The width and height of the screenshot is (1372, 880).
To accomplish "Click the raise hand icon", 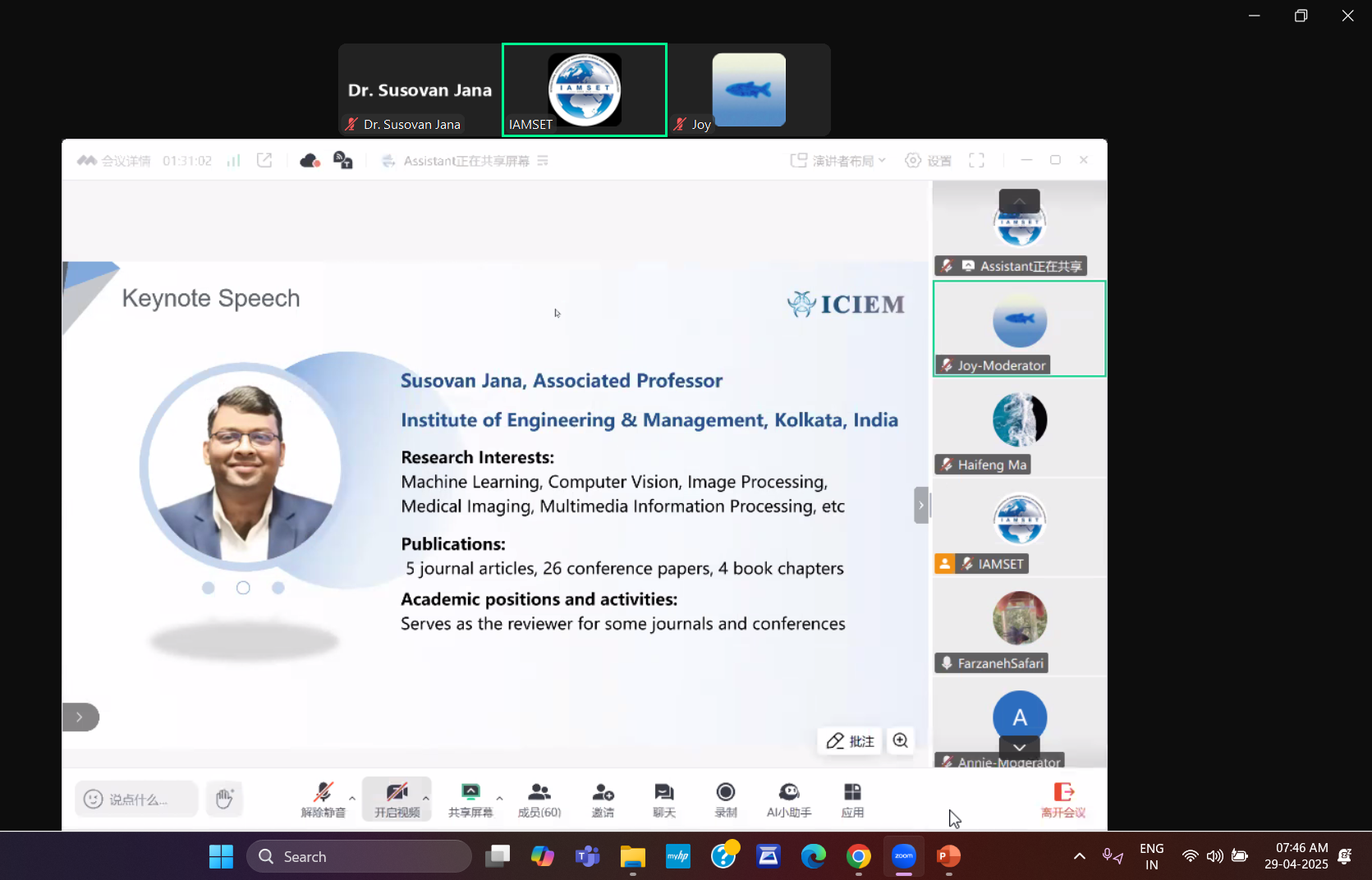I will 224,799.
